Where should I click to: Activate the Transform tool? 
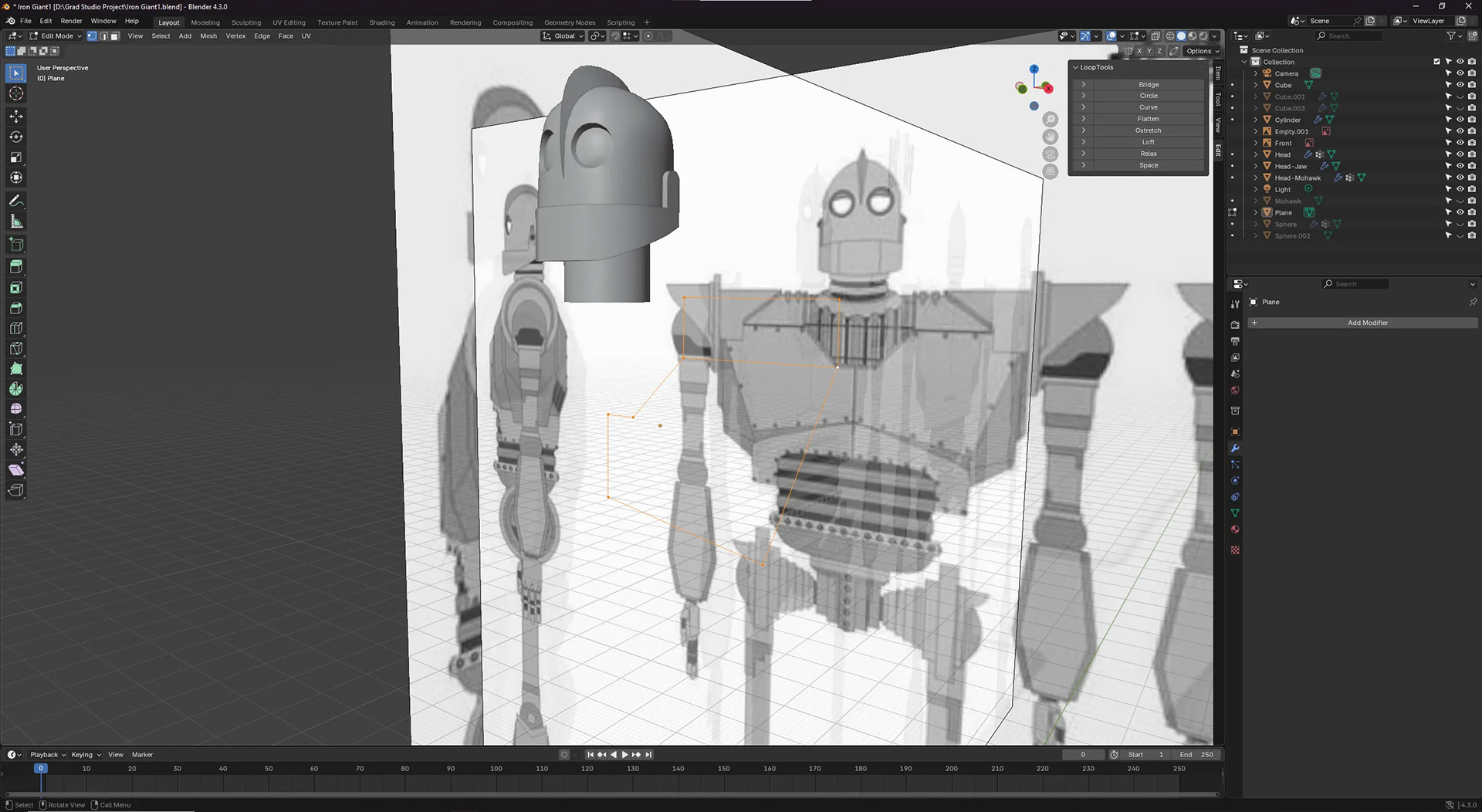pyautogui.click(x=16, y=178)
